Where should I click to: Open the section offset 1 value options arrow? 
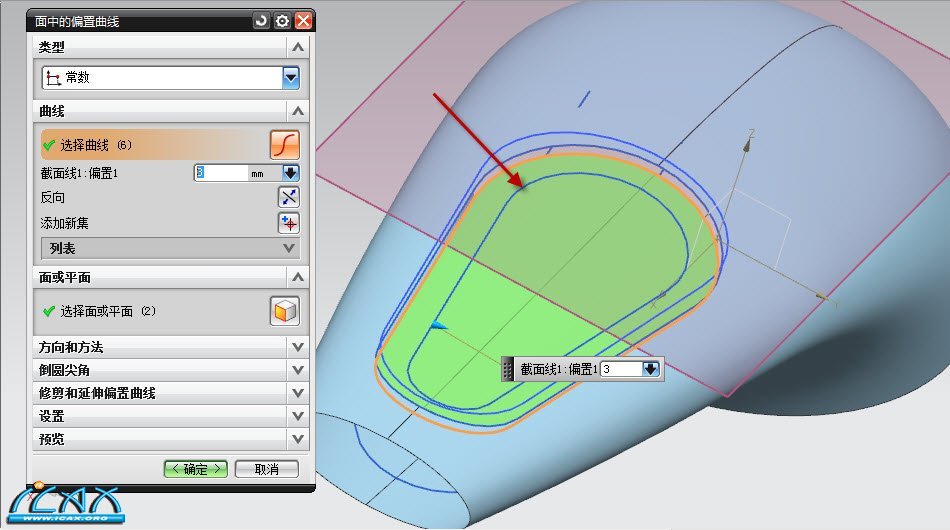(291, 173)
